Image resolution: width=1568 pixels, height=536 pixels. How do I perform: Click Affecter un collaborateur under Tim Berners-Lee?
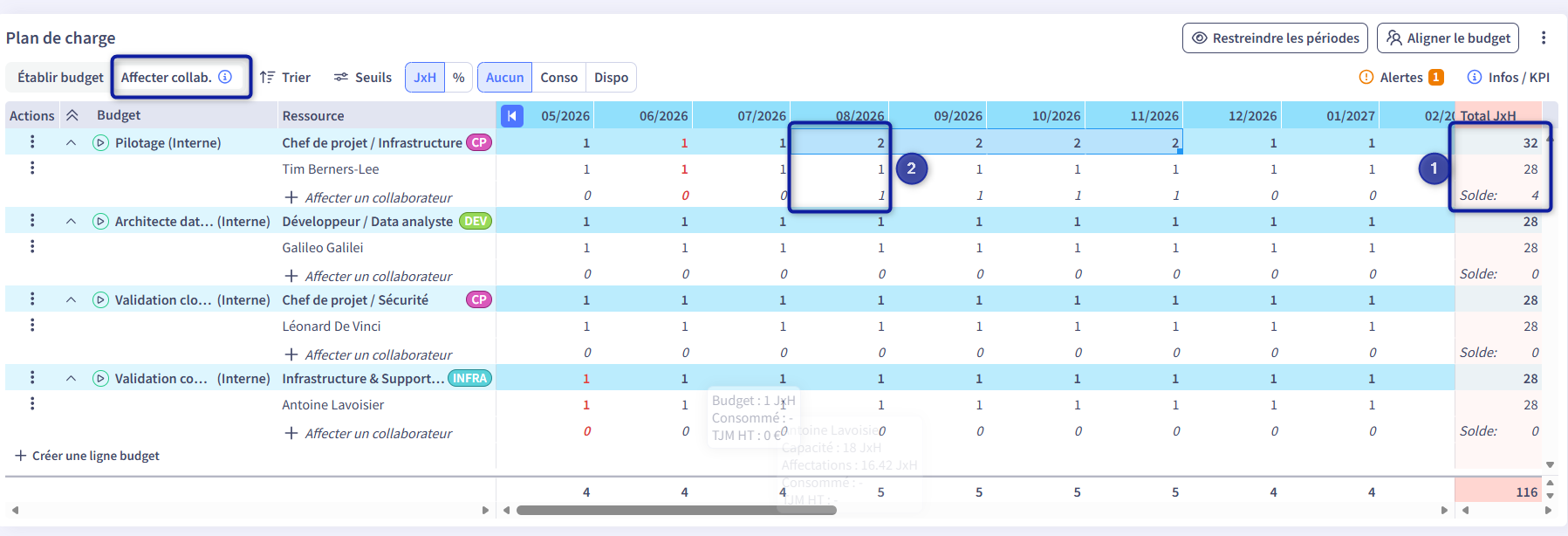point(368,197)
